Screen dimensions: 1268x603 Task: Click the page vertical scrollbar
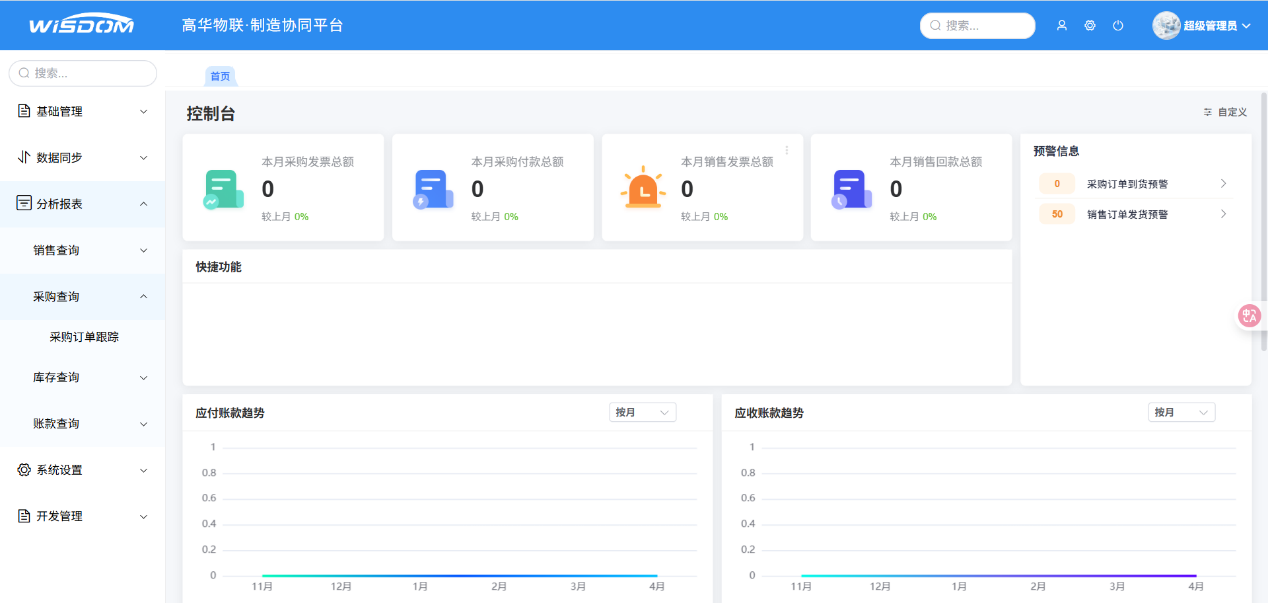point(1264,221)
